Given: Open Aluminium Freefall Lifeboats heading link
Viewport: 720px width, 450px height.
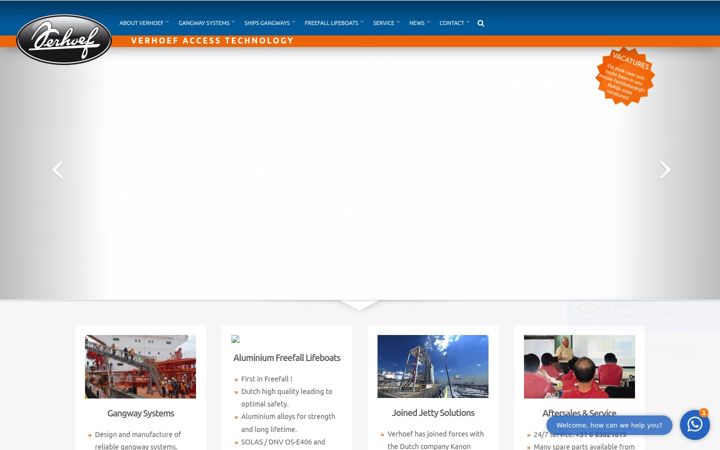Looking at the screenshot, I should (x=287, y=358).
